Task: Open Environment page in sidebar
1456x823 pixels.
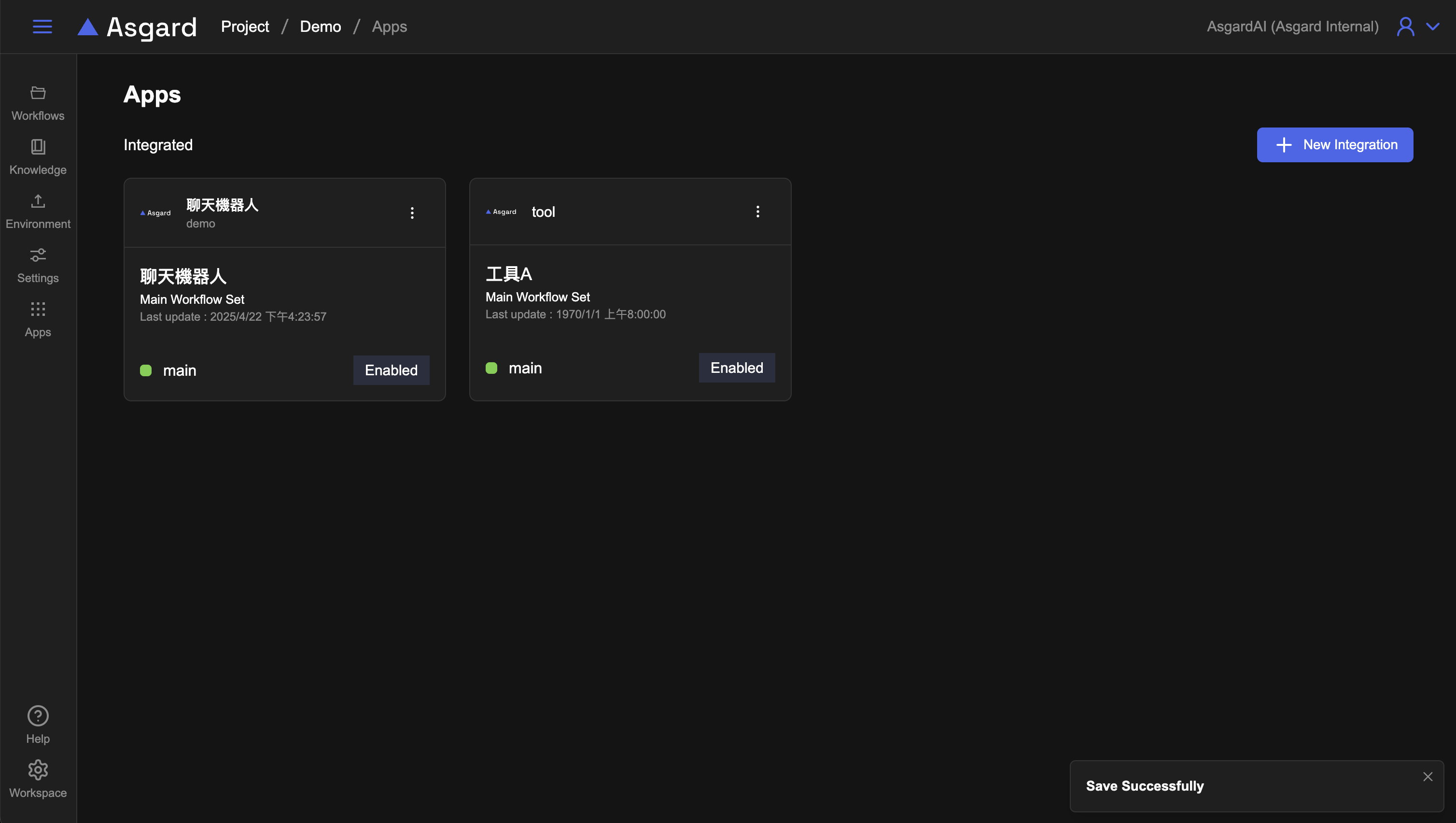Action: (x=38, y=212)
